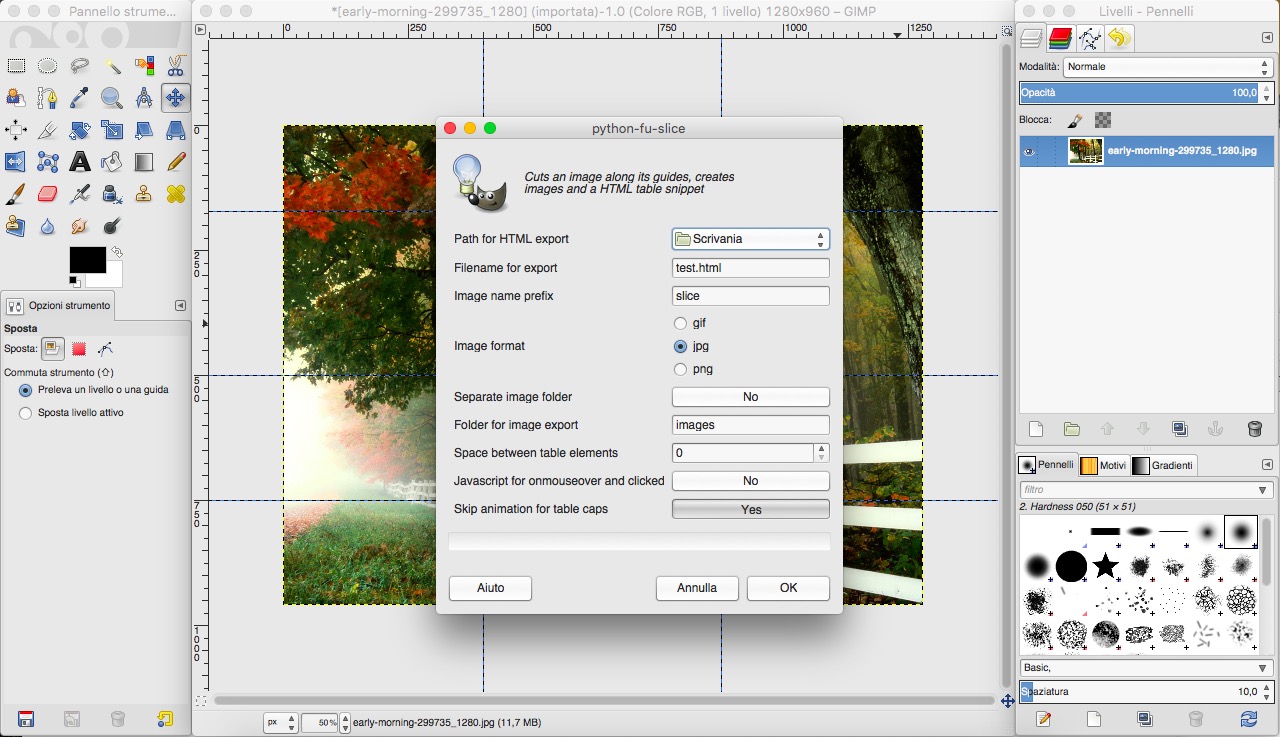
Task: Activate the Zoom magnifier tool
Action: [x=112, y=98]
